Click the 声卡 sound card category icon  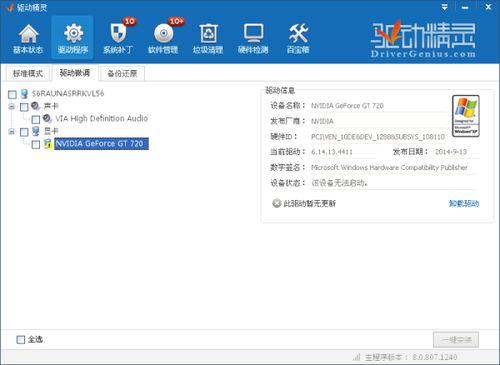pos(35,106)
